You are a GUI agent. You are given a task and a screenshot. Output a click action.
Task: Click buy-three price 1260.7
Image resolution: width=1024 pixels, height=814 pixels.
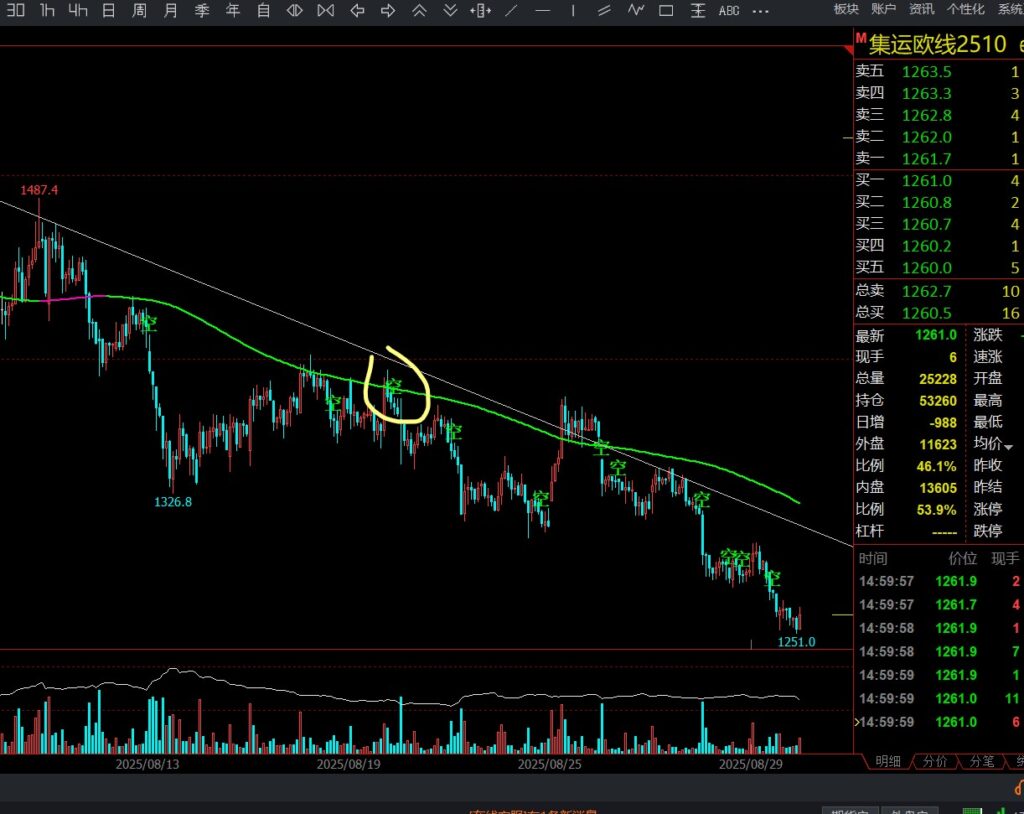point(926,224)
